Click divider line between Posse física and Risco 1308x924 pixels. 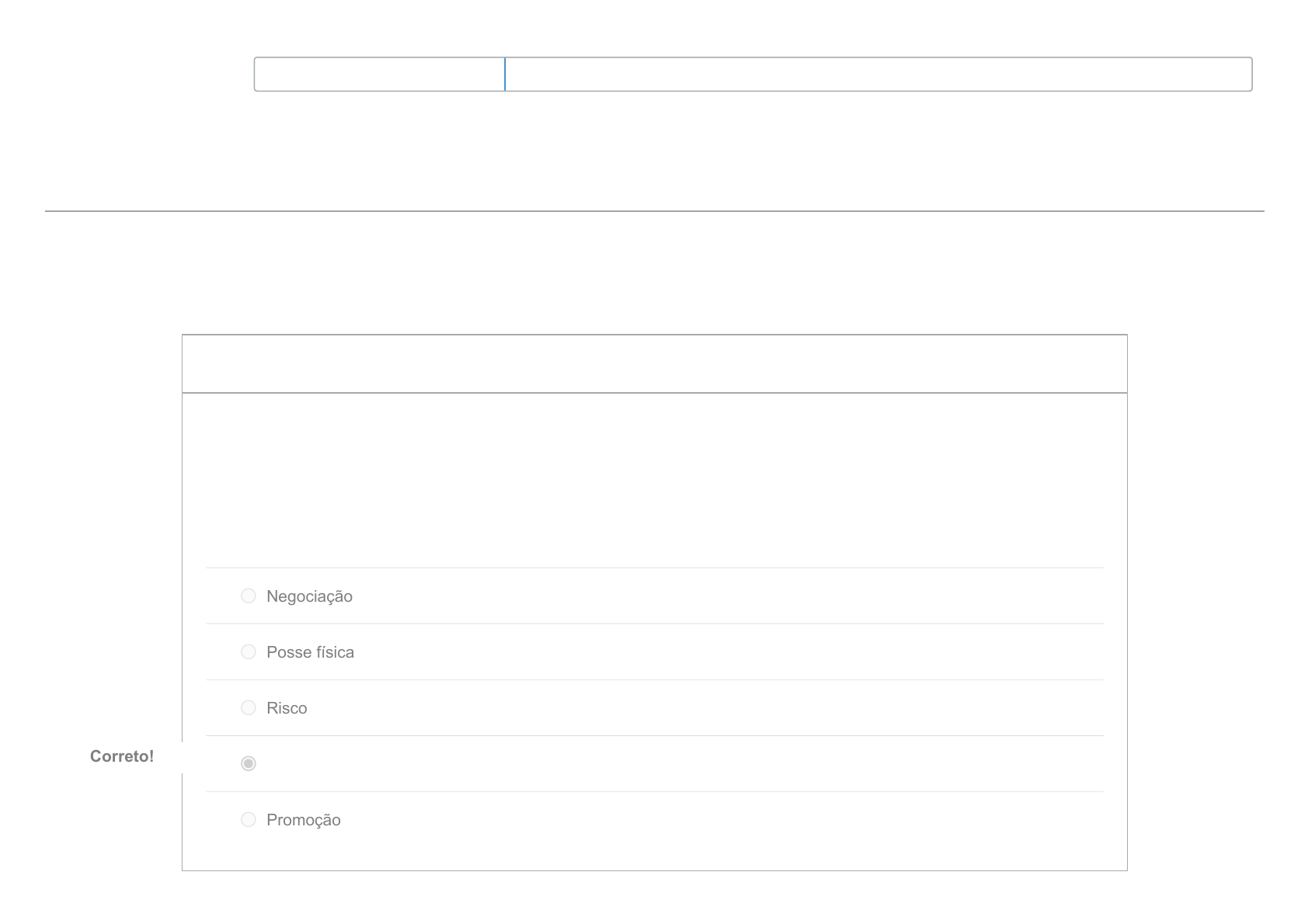point(654,679)
